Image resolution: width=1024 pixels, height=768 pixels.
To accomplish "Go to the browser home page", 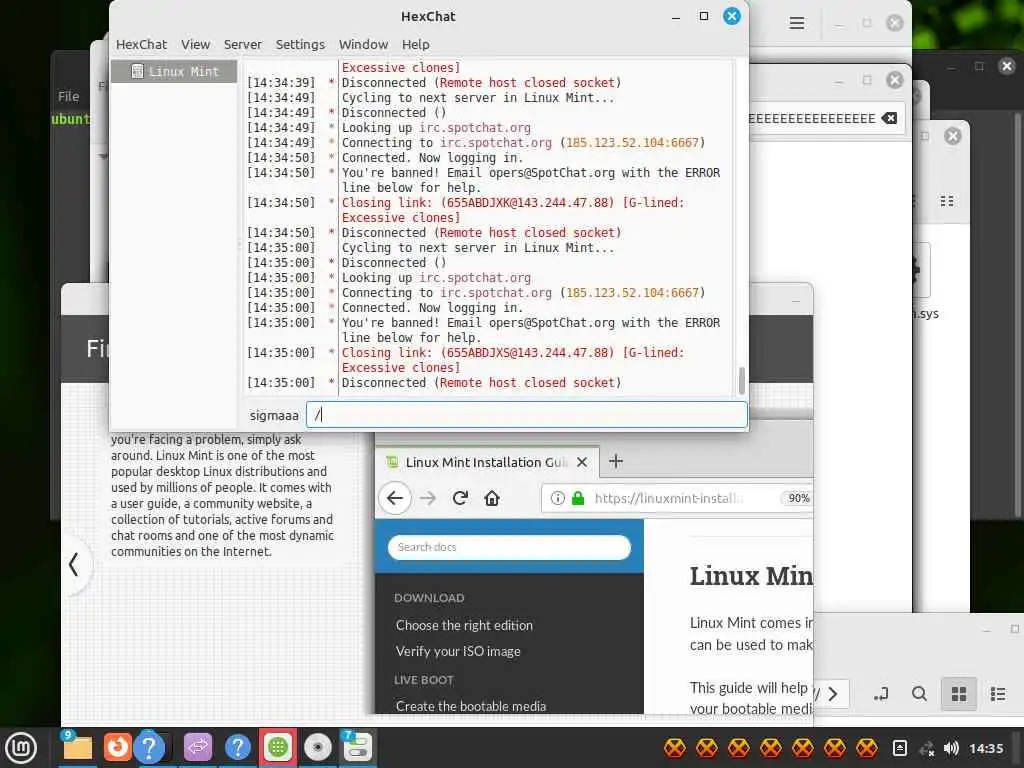I will pos(492,498).
